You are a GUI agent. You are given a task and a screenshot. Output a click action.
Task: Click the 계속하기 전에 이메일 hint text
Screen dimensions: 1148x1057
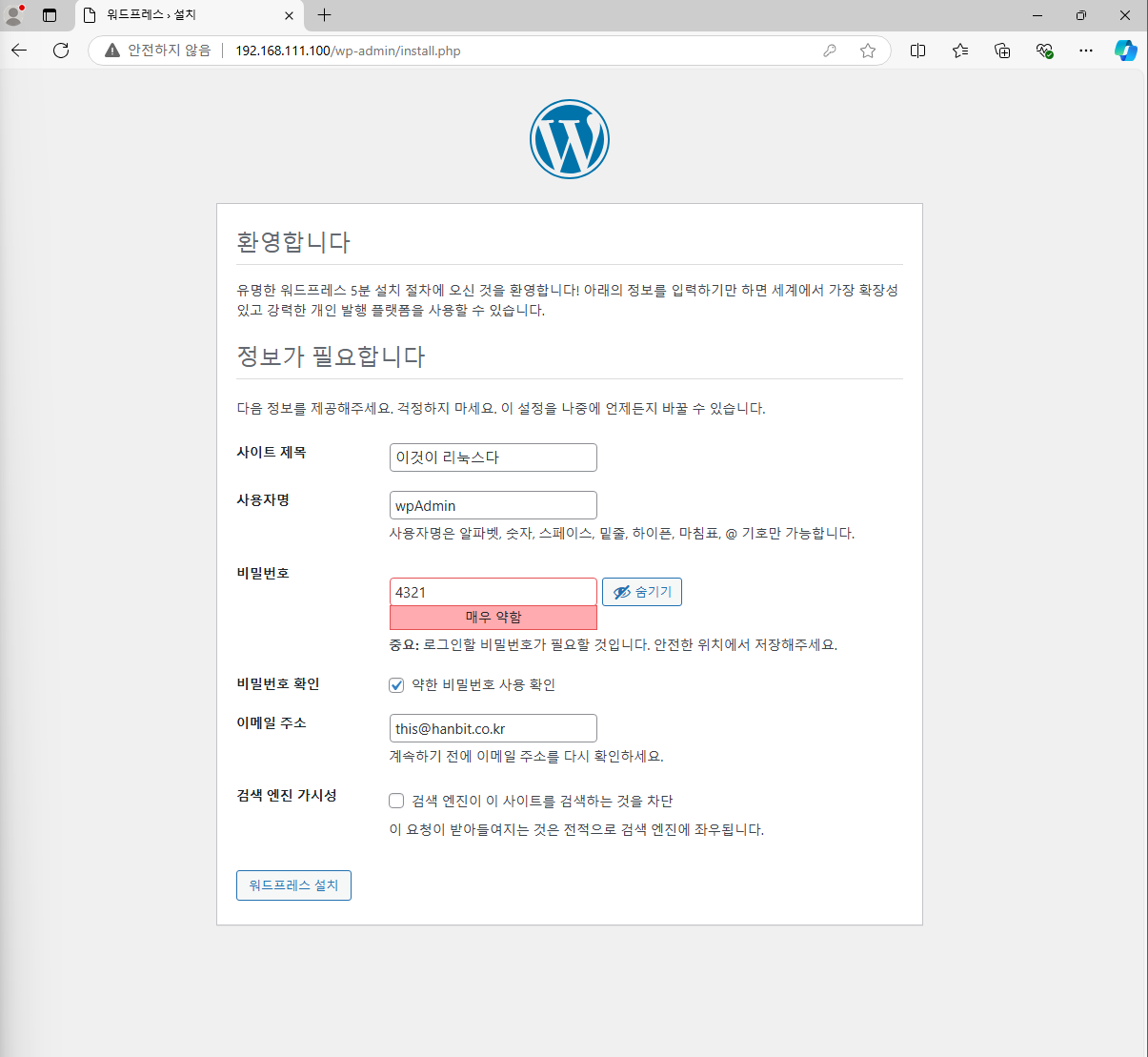(x=526, y=757)
